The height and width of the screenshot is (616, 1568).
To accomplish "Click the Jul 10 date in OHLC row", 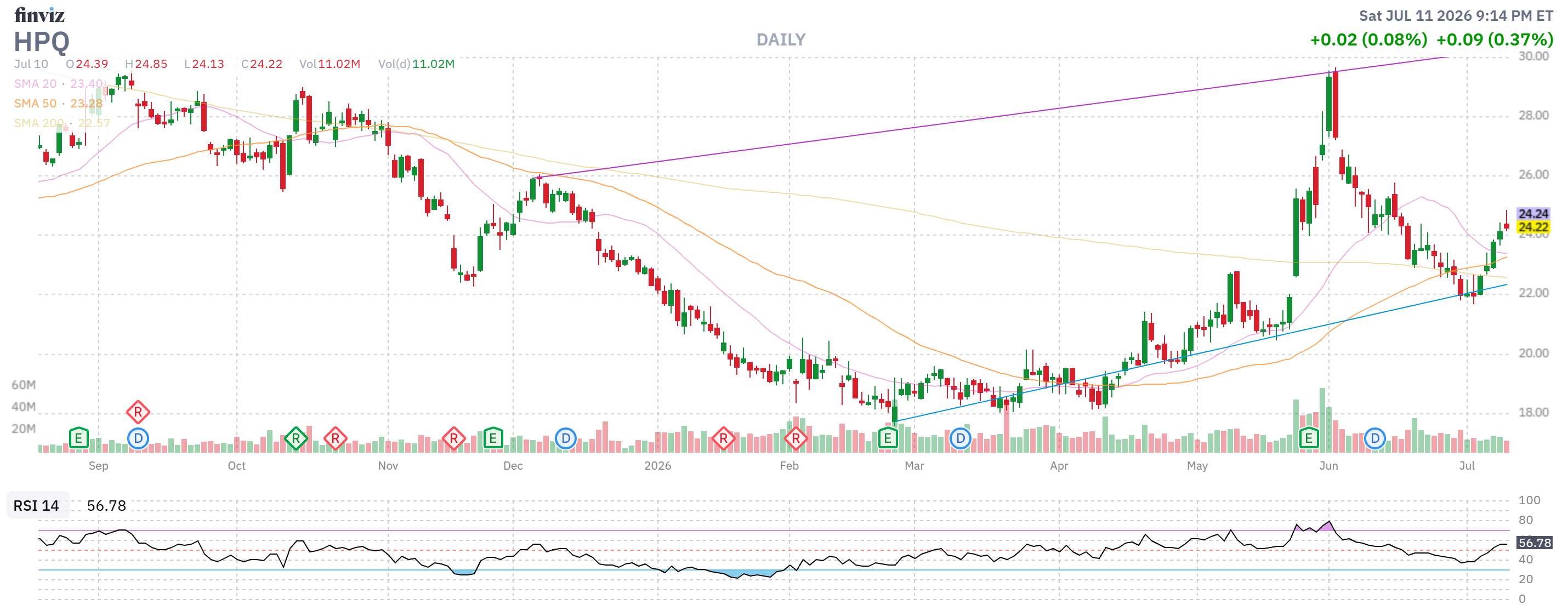I will 31,64.
